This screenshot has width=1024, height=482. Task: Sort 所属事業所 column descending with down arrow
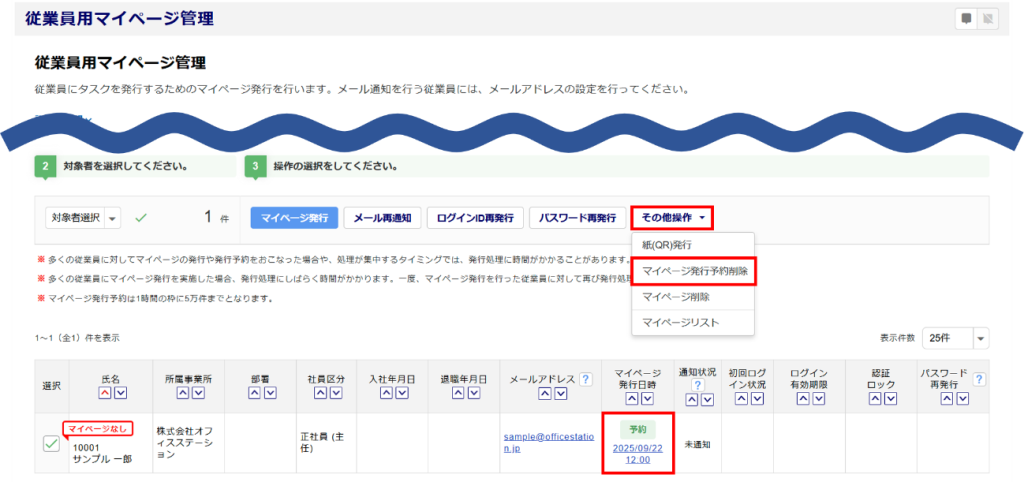pos(196,394)
